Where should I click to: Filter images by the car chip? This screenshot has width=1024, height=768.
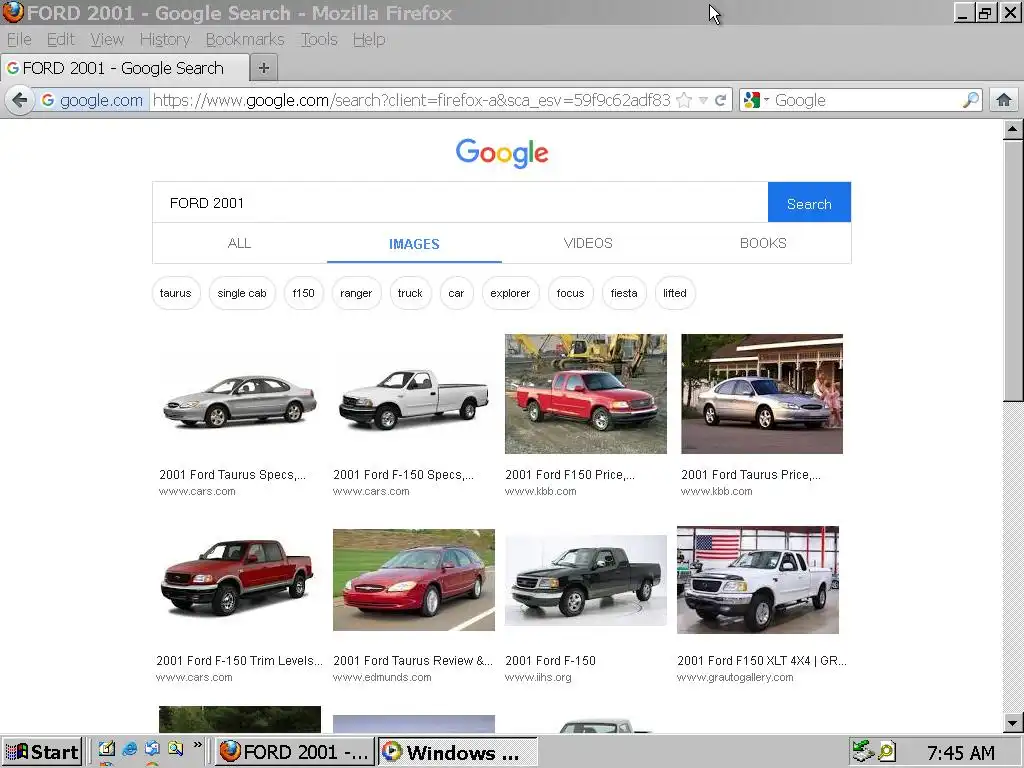coord(456,293)
